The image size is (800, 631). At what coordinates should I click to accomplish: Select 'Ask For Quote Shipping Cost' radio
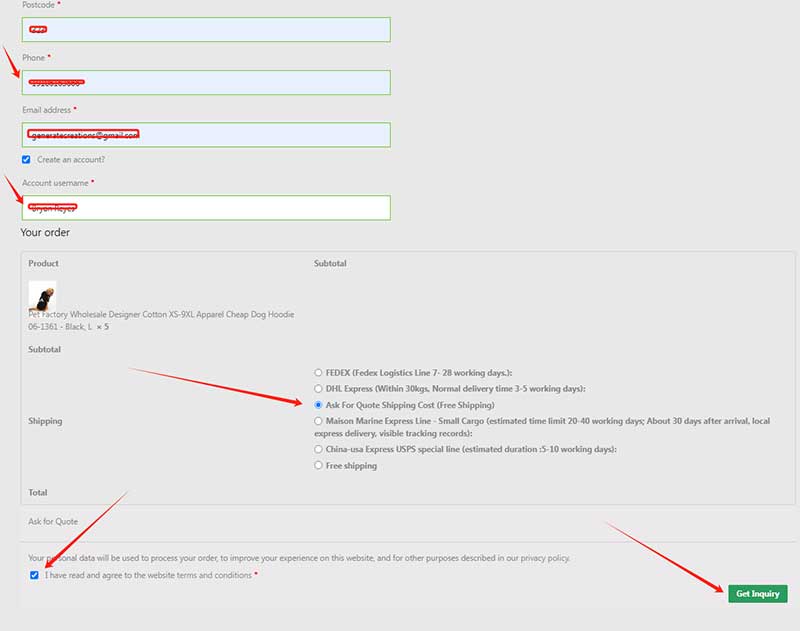point(319,405)
